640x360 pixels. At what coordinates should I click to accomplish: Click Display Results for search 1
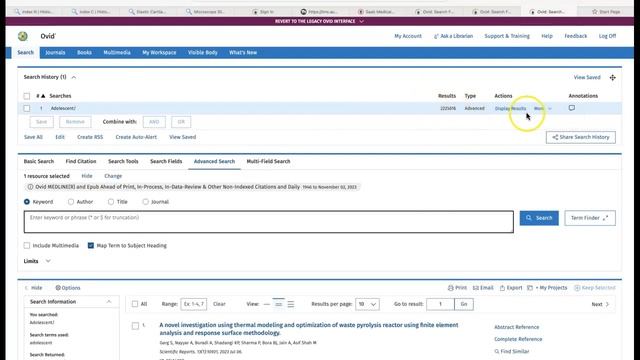click(x=510, y=109)
